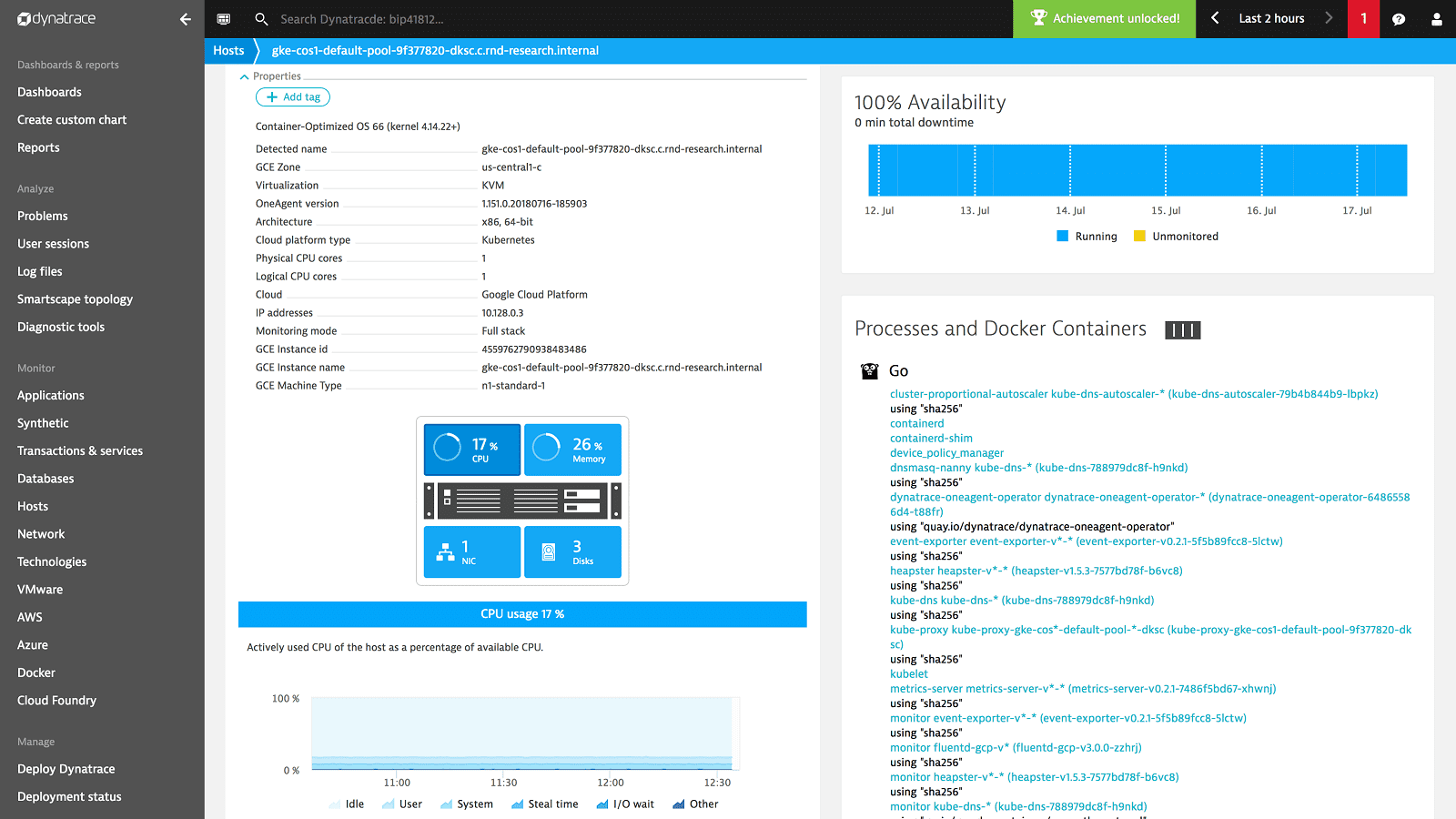Click the Add tag button
The height and width of the screenshot is (819, 1456).
tap(293, 97)
